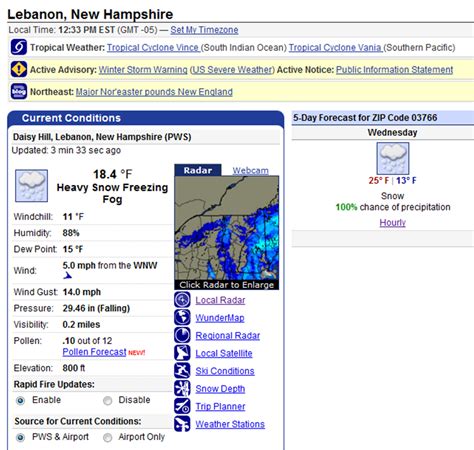Open the WunderMap link
Image resolution: width=474 pixels, height=450 pixels.
pos(220,318)
